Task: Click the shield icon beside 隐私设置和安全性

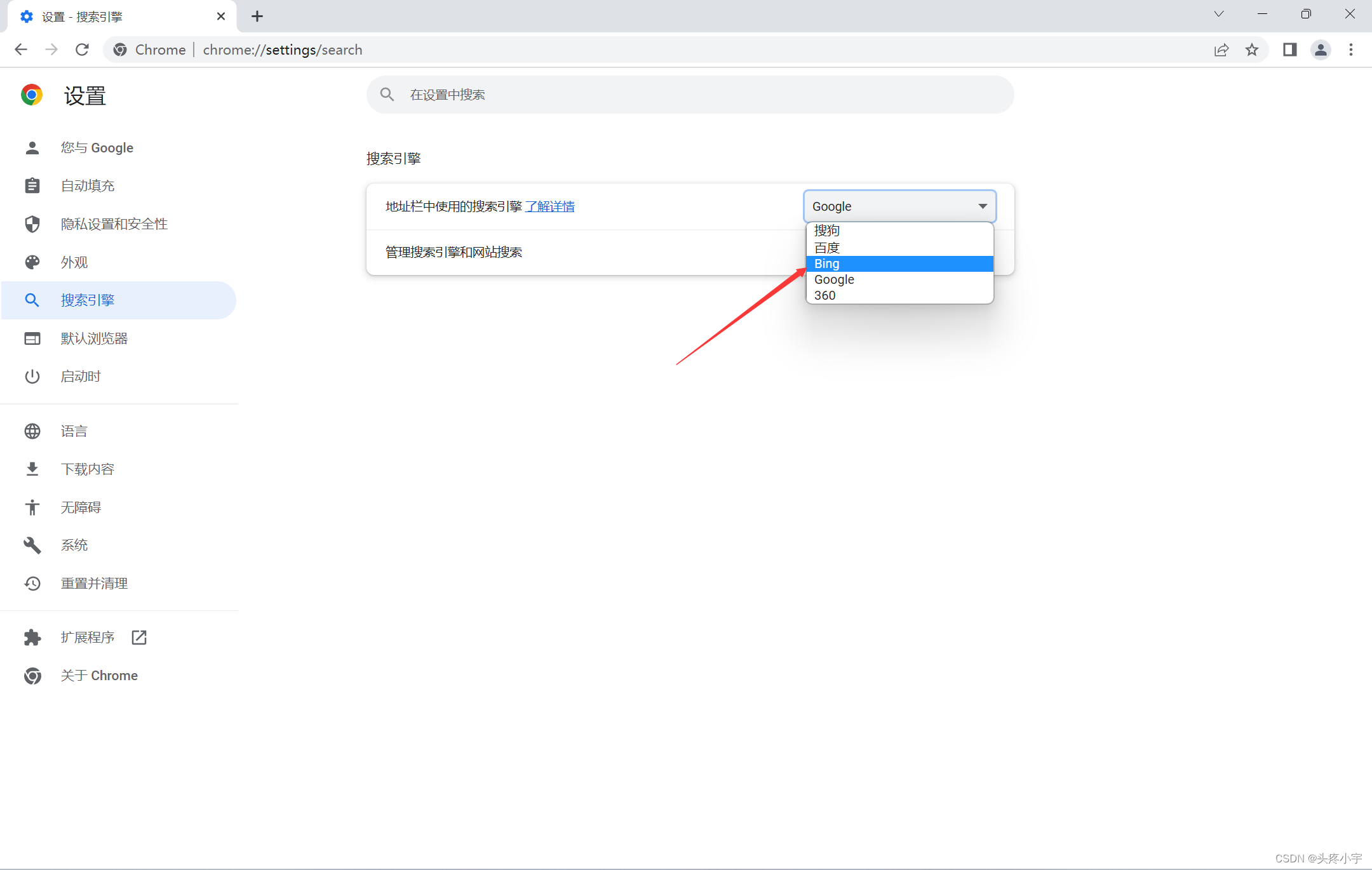Action: (32, 224)
